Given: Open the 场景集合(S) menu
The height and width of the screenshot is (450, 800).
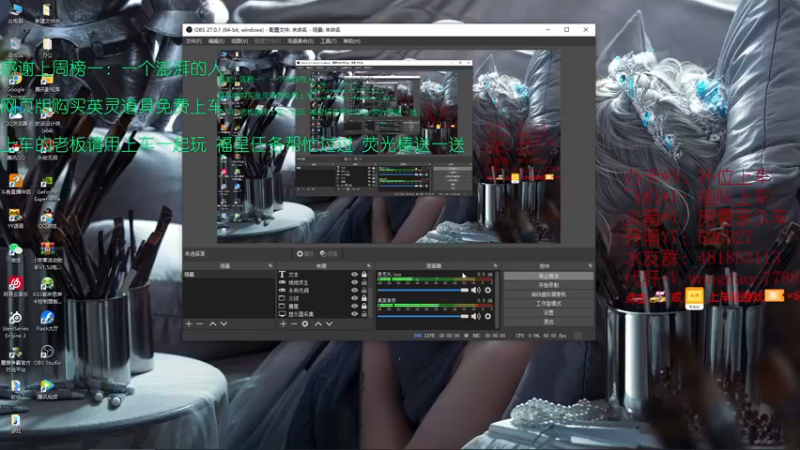Looking at the screenshot, I should (x=301, y=41).
